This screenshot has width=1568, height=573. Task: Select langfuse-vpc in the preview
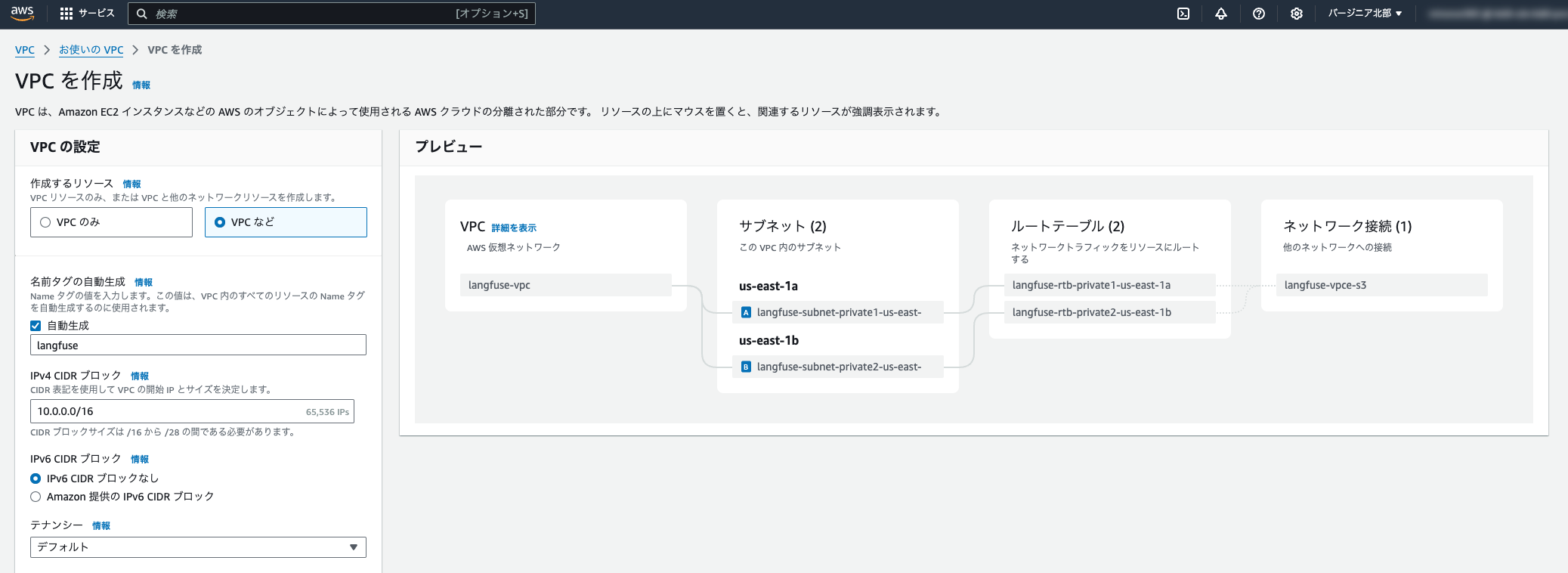[566, 285]
